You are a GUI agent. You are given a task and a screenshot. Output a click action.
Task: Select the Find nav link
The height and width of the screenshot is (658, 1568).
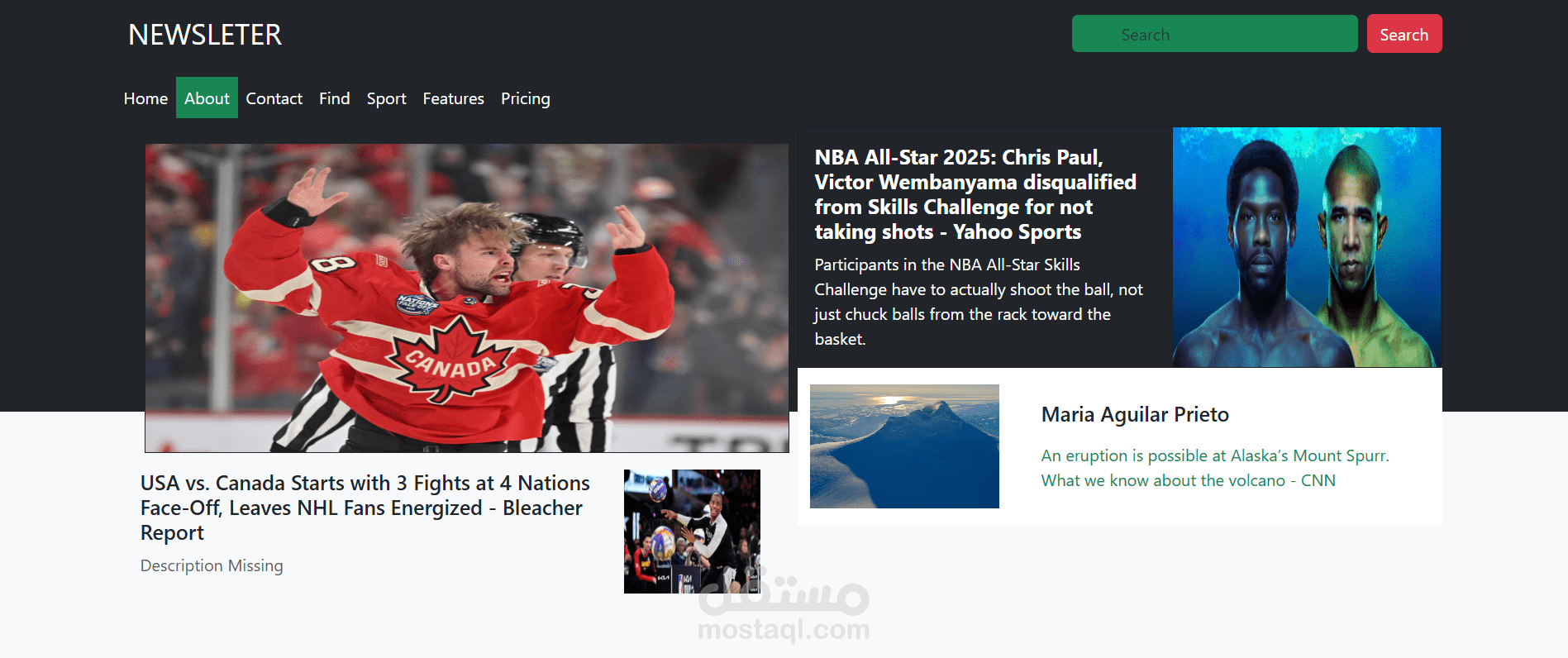click(335, 98)
